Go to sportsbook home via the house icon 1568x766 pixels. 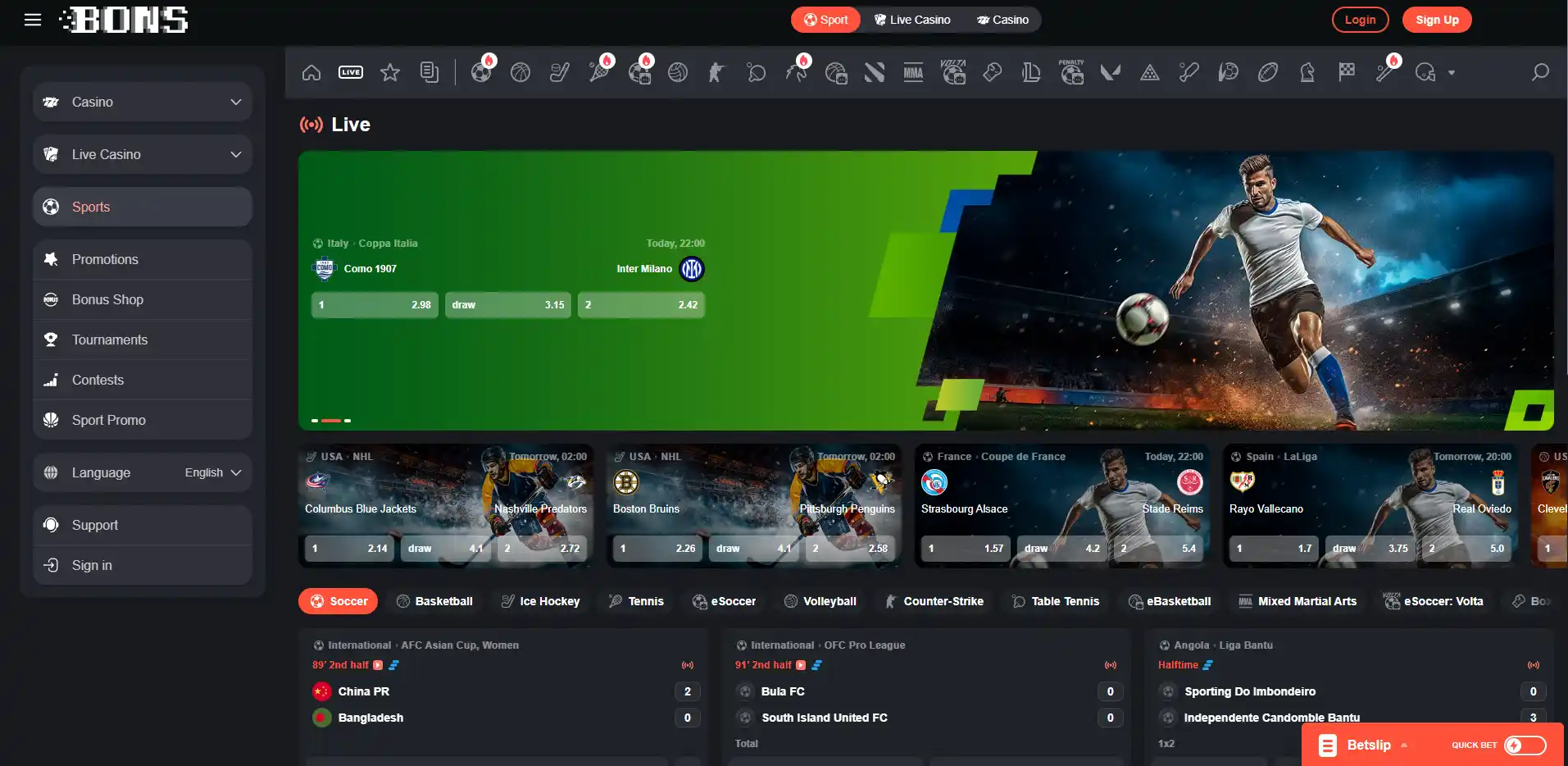tap(311, 72)
